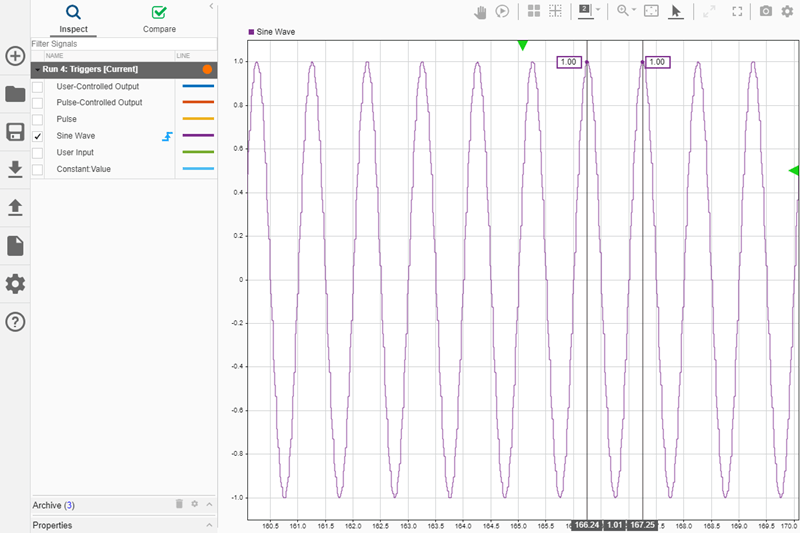Delete archived runs with the trash icon
This screenshot has height=533, width=800.
click(x=179, y=504)
